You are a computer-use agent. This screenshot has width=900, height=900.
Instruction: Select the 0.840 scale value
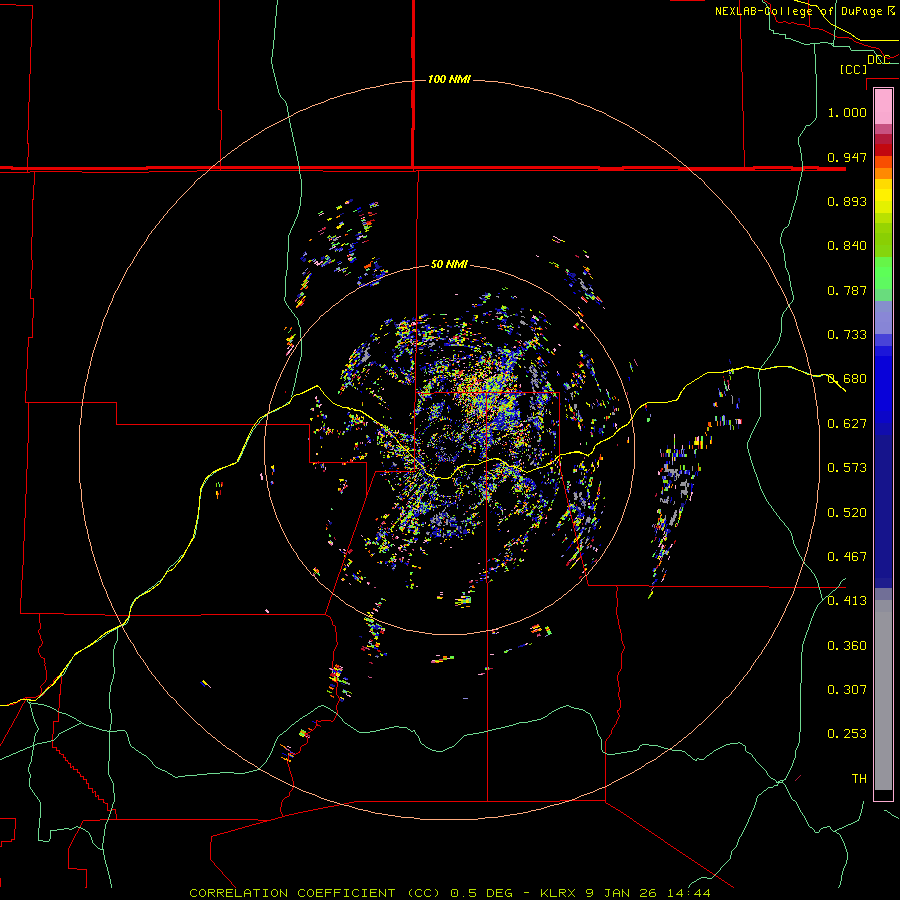pyautogui.click(x=847, y=246)
